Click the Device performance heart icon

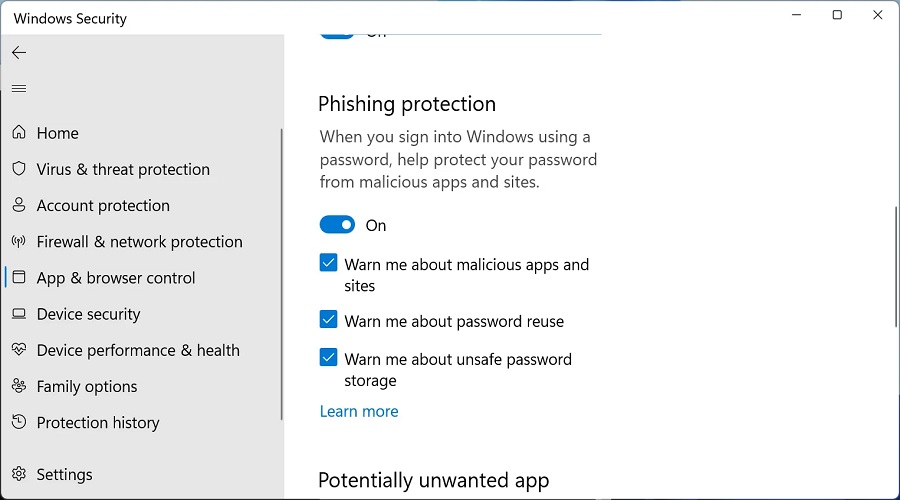point(18,350)
